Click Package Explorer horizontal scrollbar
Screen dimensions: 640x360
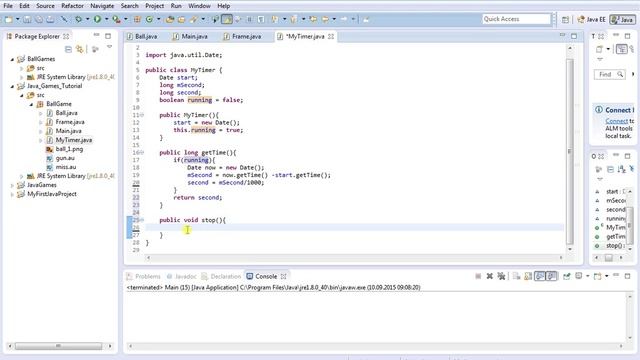point(58,346)
